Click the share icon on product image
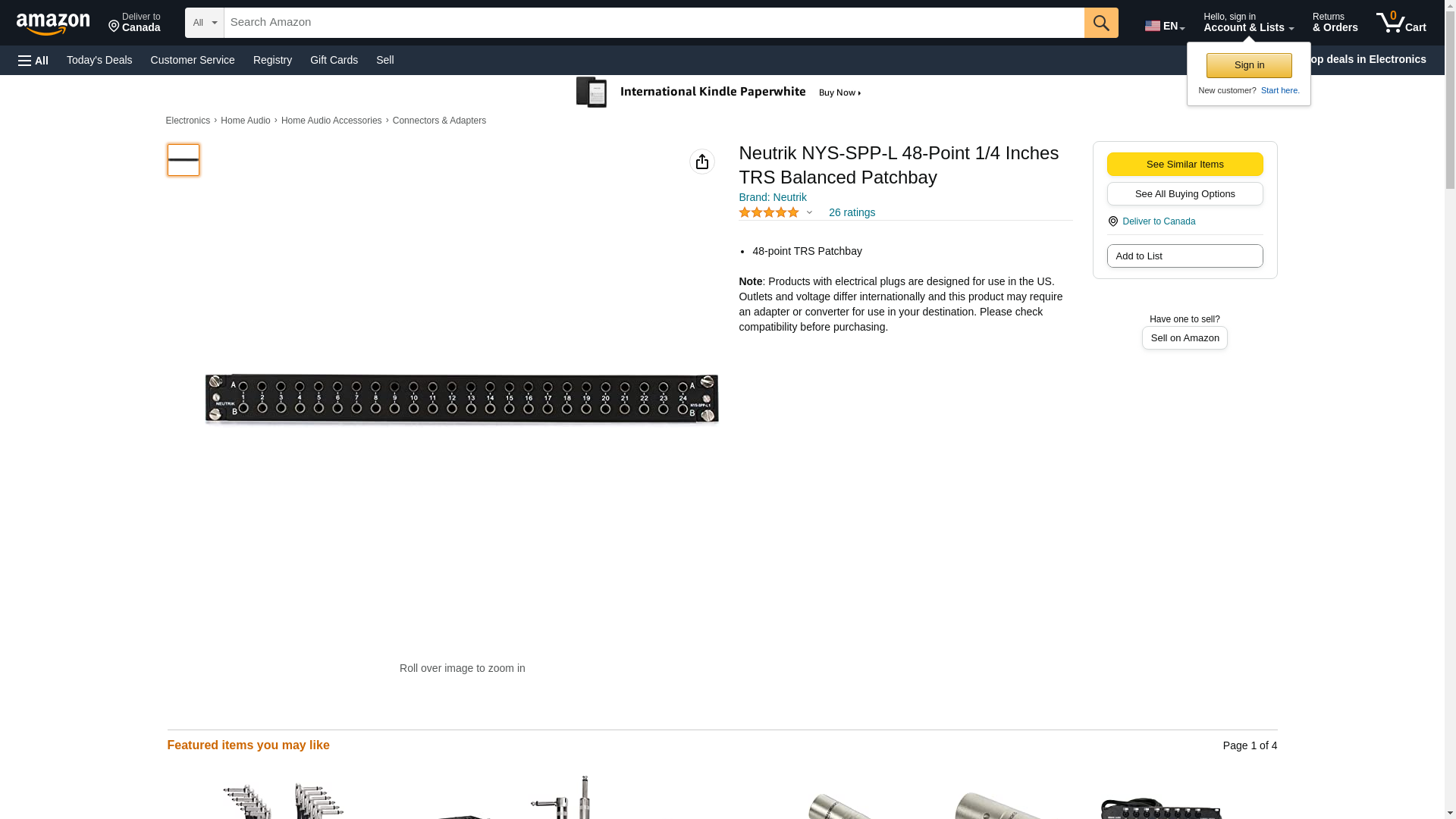 [x=702, y=162]
